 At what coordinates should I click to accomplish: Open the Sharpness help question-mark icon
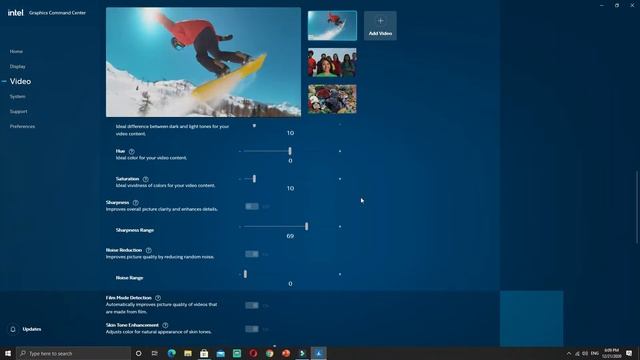click(136, 203)
